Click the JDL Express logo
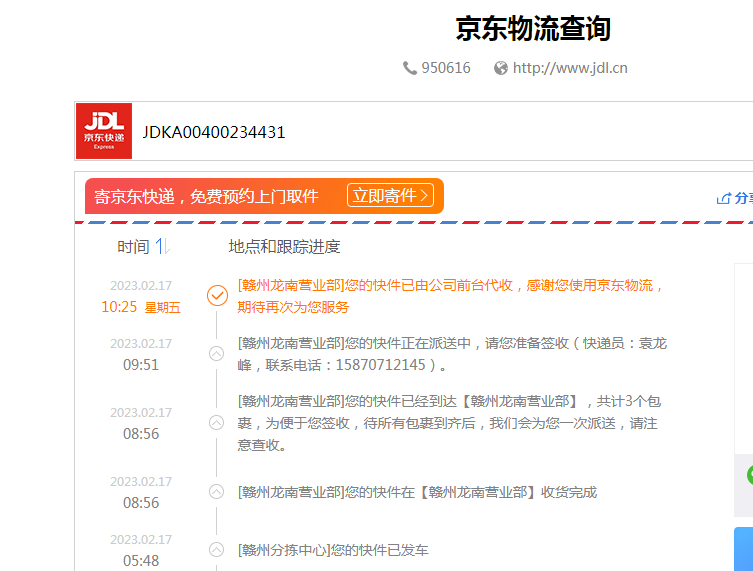Screen dimensions: 753x571 (104, 131)
